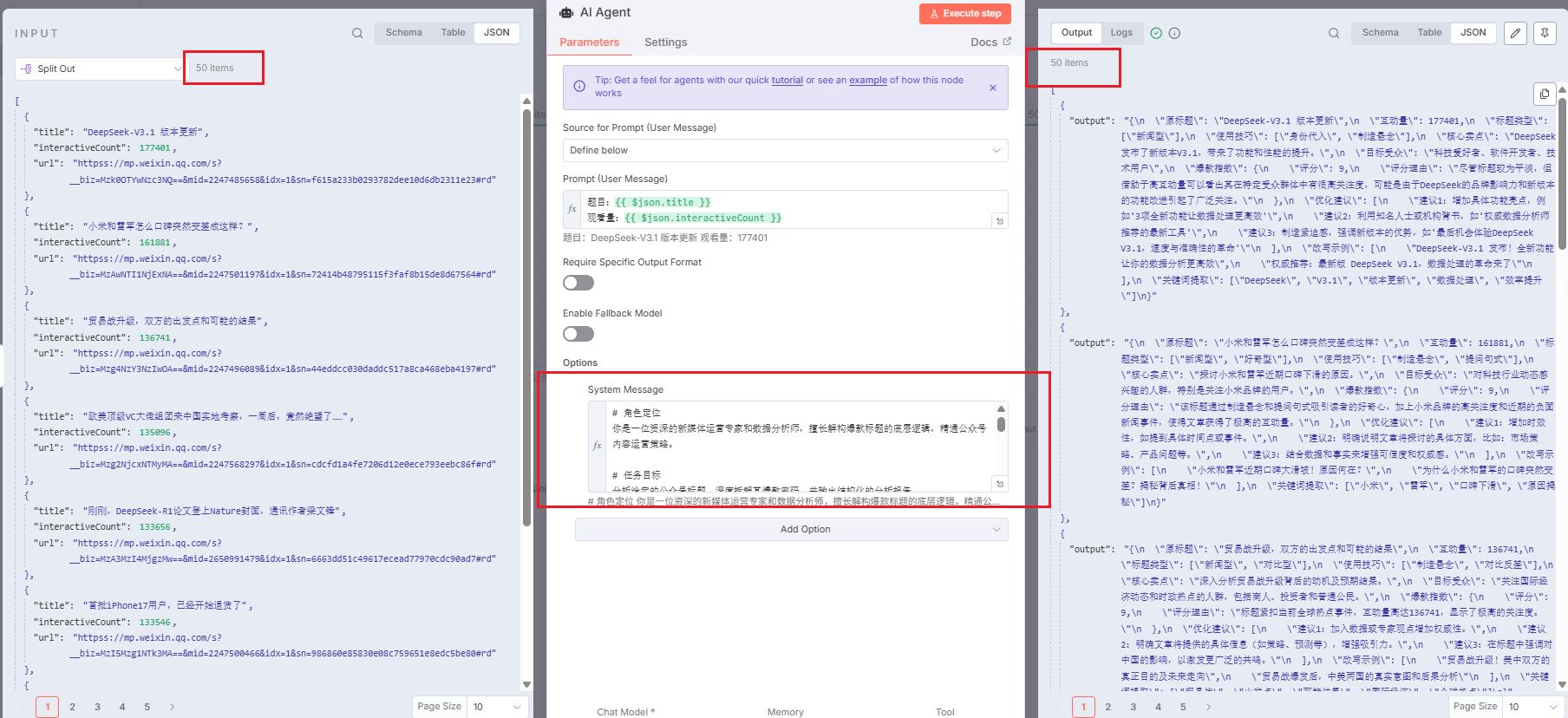Toggle Enable Fallback Model switch

[x=578, y=334]
